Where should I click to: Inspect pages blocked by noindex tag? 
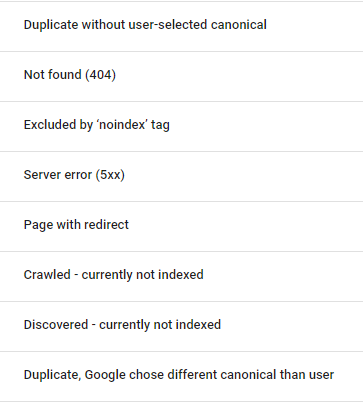[x=181, y=126]
